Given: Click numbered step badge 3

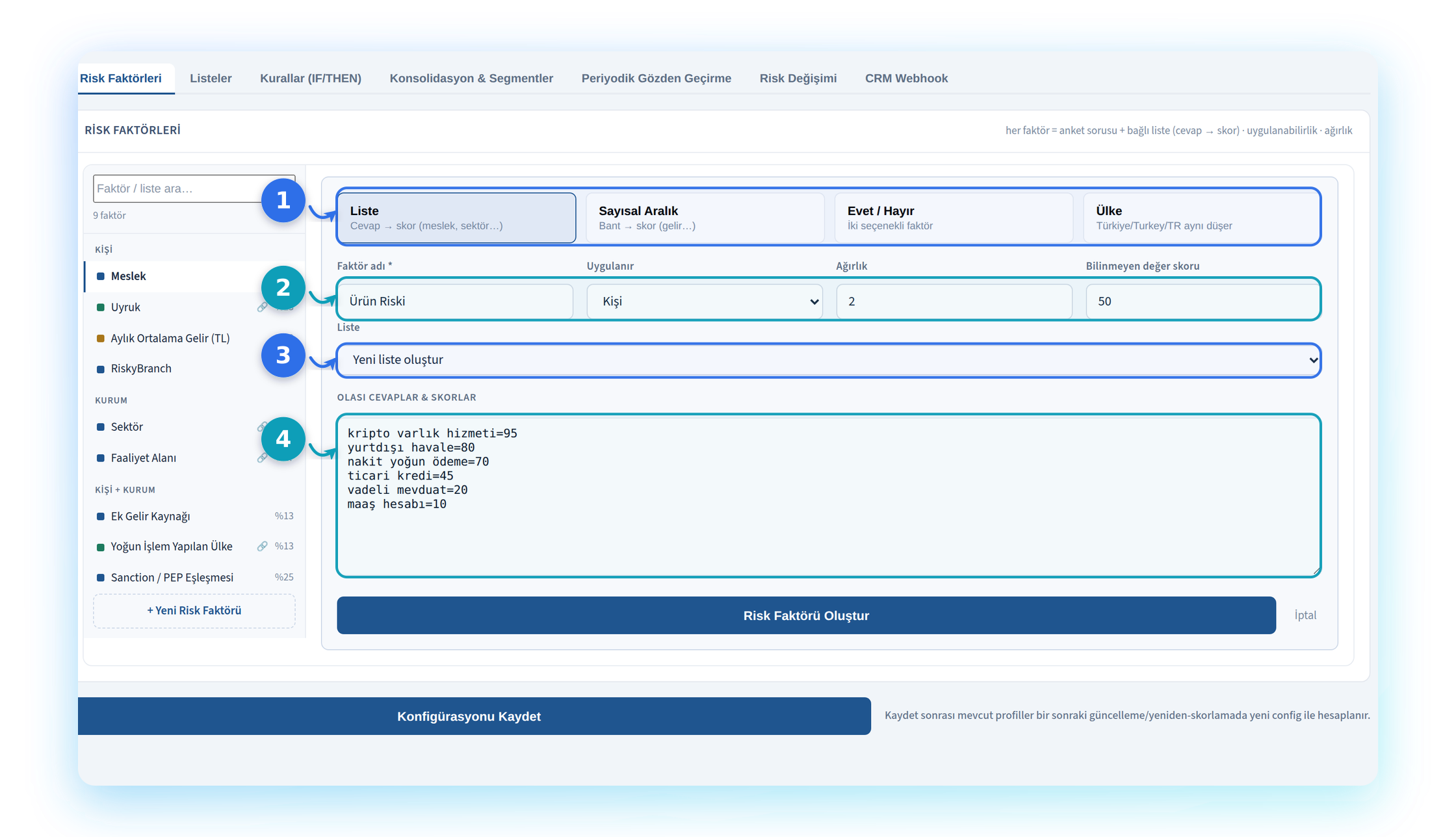Looking at the screenshot, I should pos(283,355).
